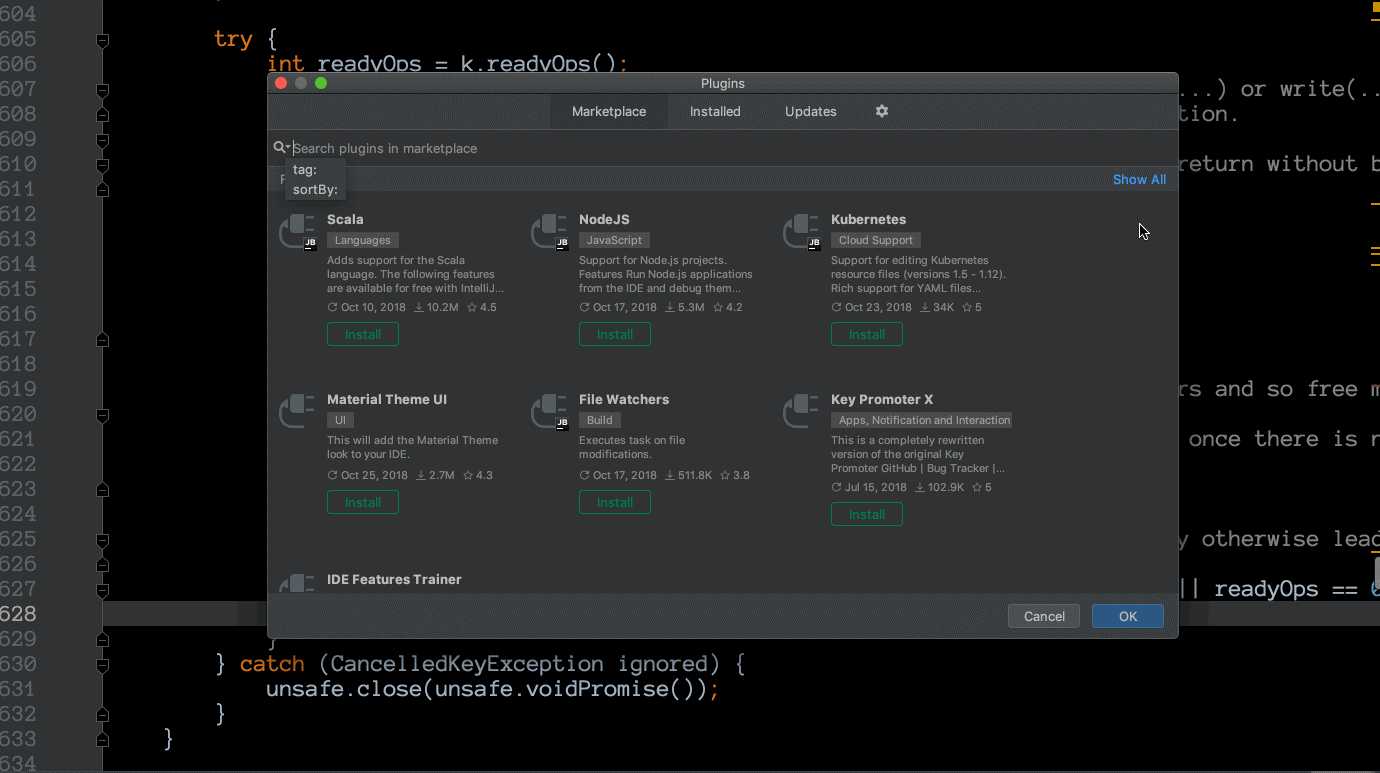Toggle the fold marker at line 623

coord(102,490)
